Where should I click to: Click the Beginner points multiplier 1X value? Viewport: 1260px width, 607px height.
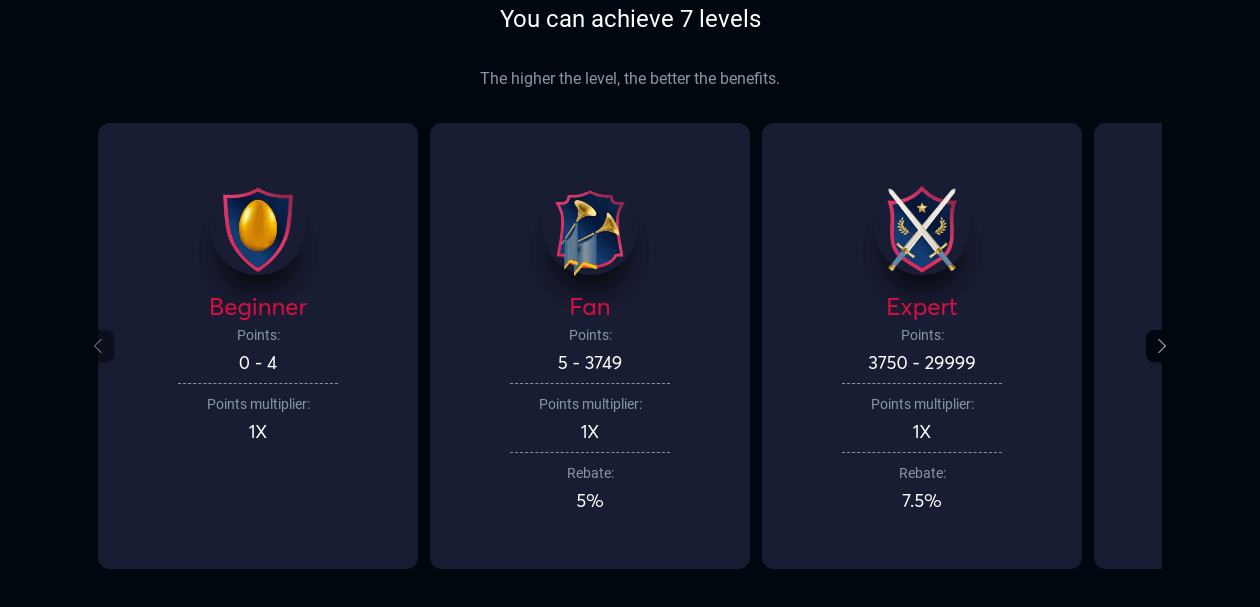tap(258, 432)
